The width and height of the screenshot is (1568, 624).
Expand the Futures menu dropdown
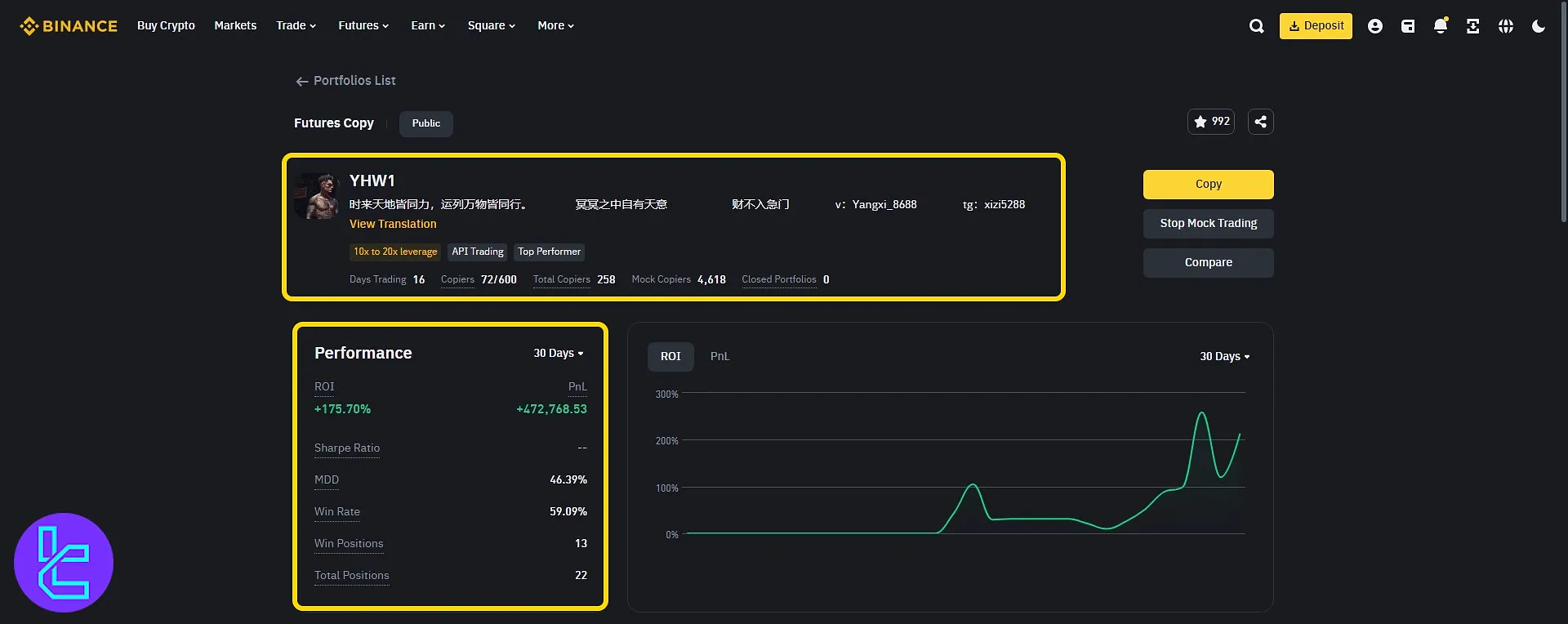tap(363, 26)
